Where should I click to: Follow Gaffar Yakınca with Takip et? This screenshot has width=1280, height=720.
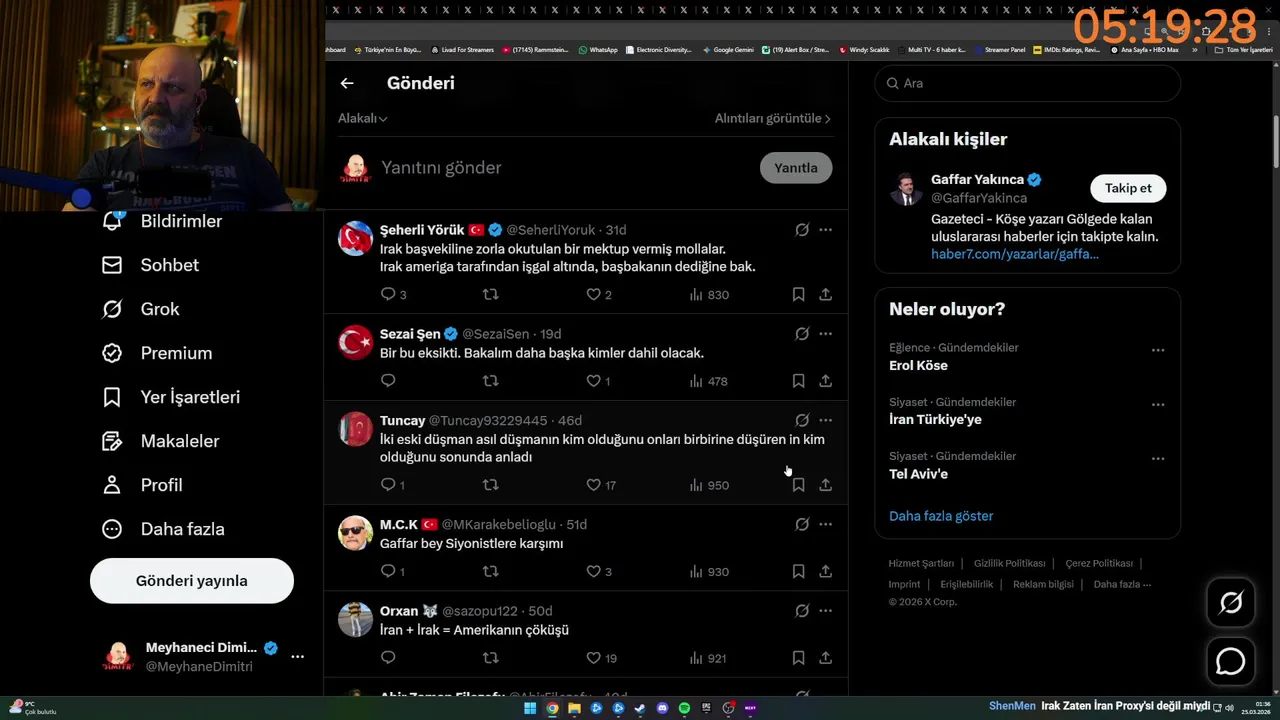click(x=1128, y=188)
